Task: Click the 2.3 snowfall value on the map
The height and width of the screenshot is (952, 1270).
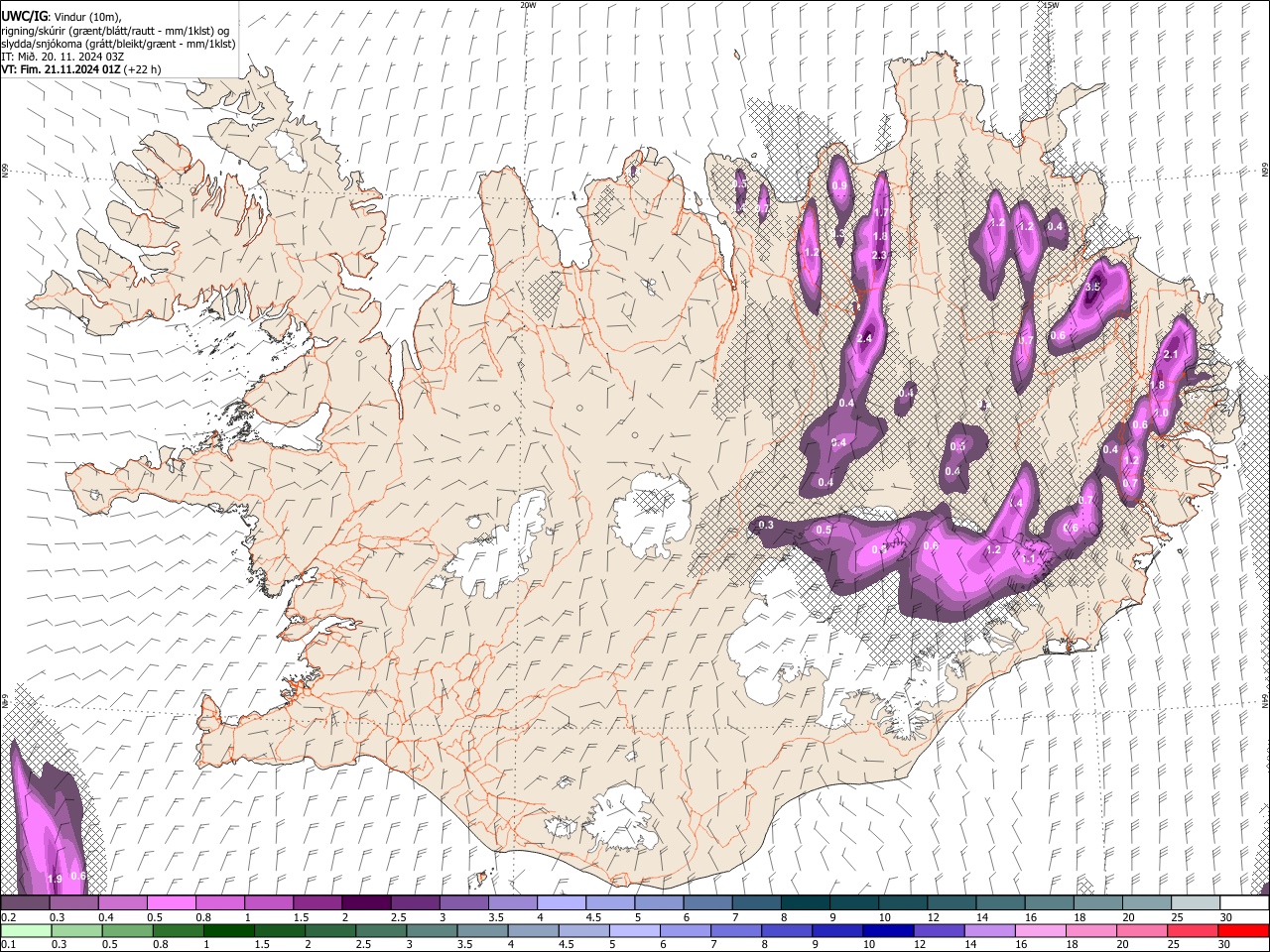Action: tap(878, 256)
